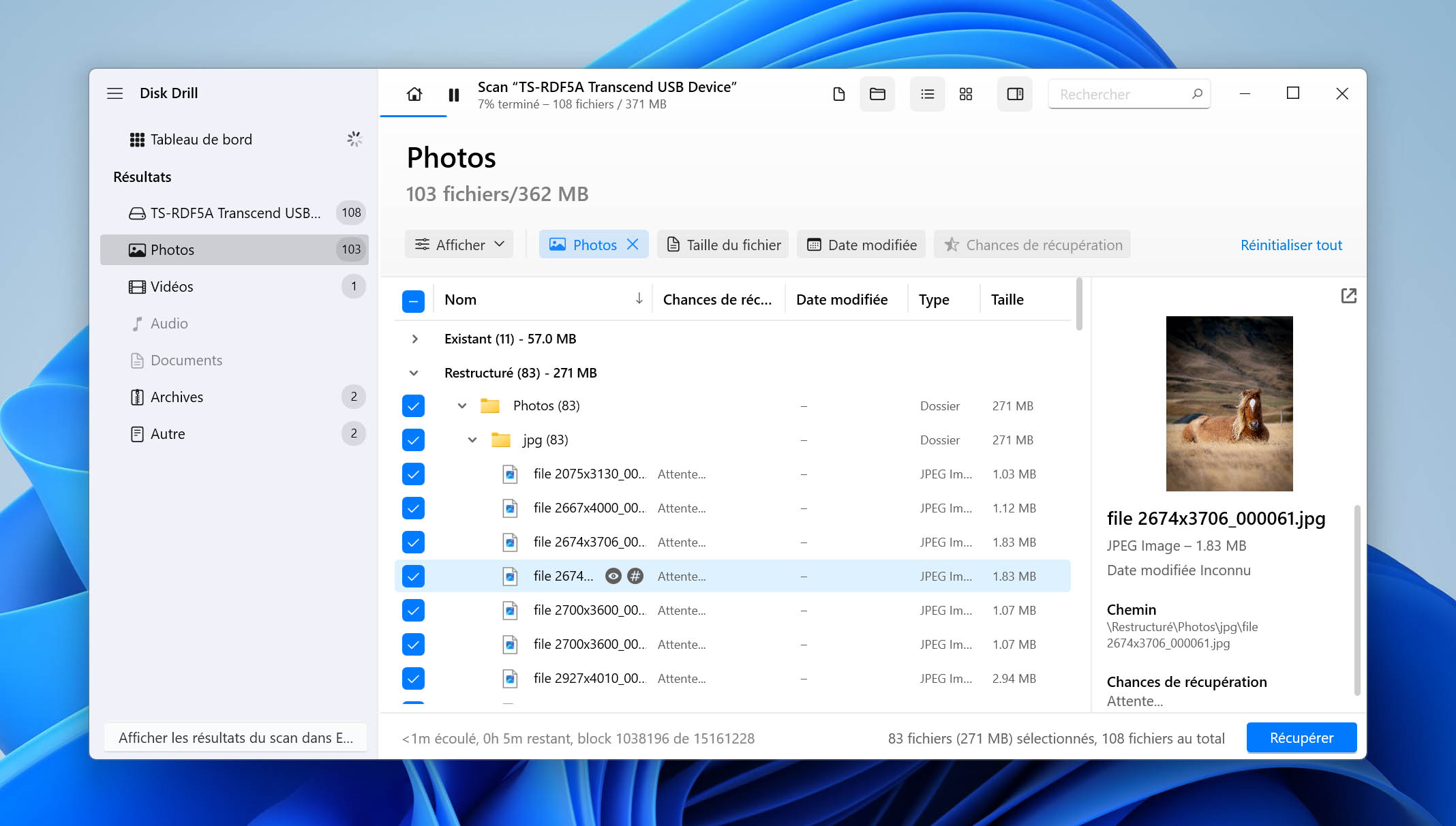Open the hamburger menu
Image resolution: width=1456 pixels, height=826 pixels.
(115, 93)
